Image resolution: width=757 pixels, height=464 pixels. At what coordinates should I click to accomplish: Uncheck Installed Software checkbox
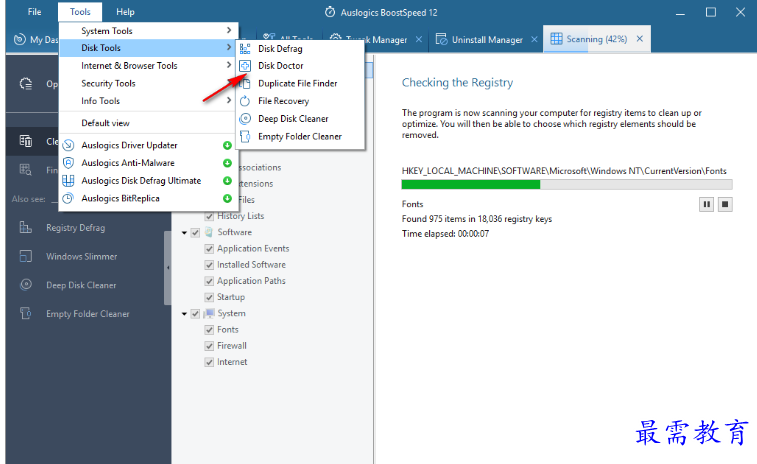click(209, 265)
